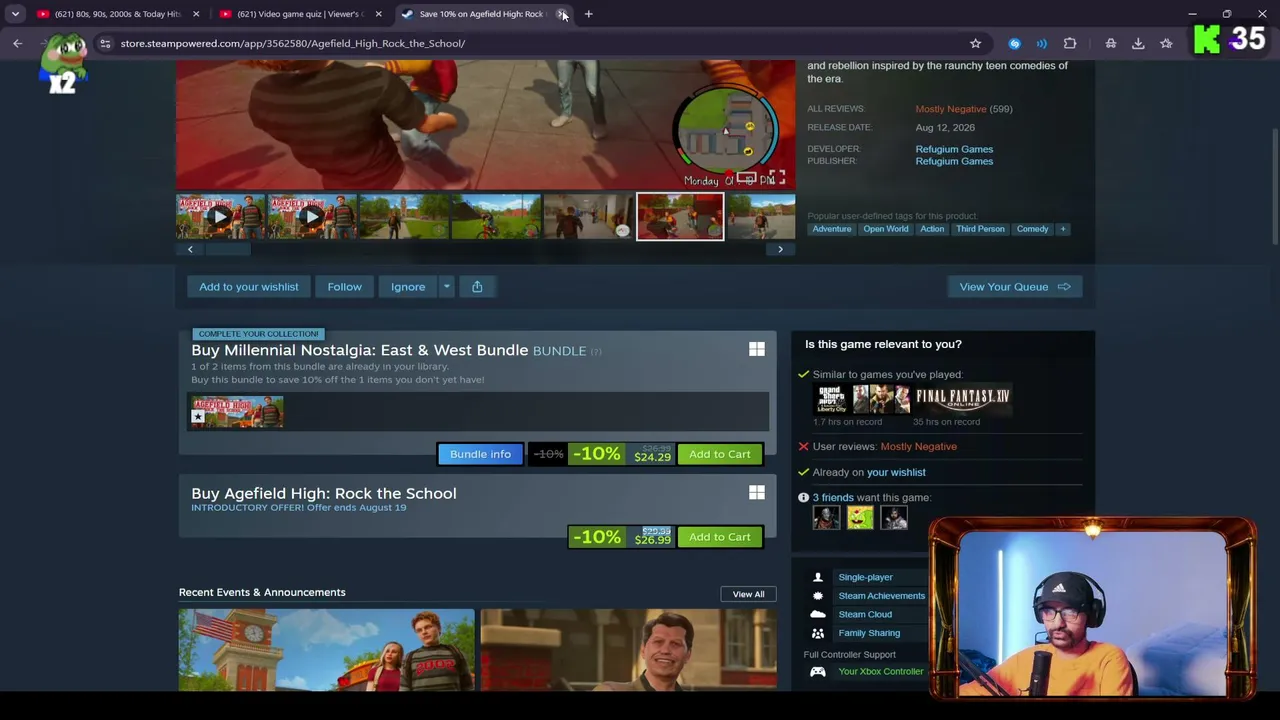The width and height of the screenshot is (1280, 720).
Task: Add Agefield High: Rock the School to cart
Action: [x=720, y=537]
